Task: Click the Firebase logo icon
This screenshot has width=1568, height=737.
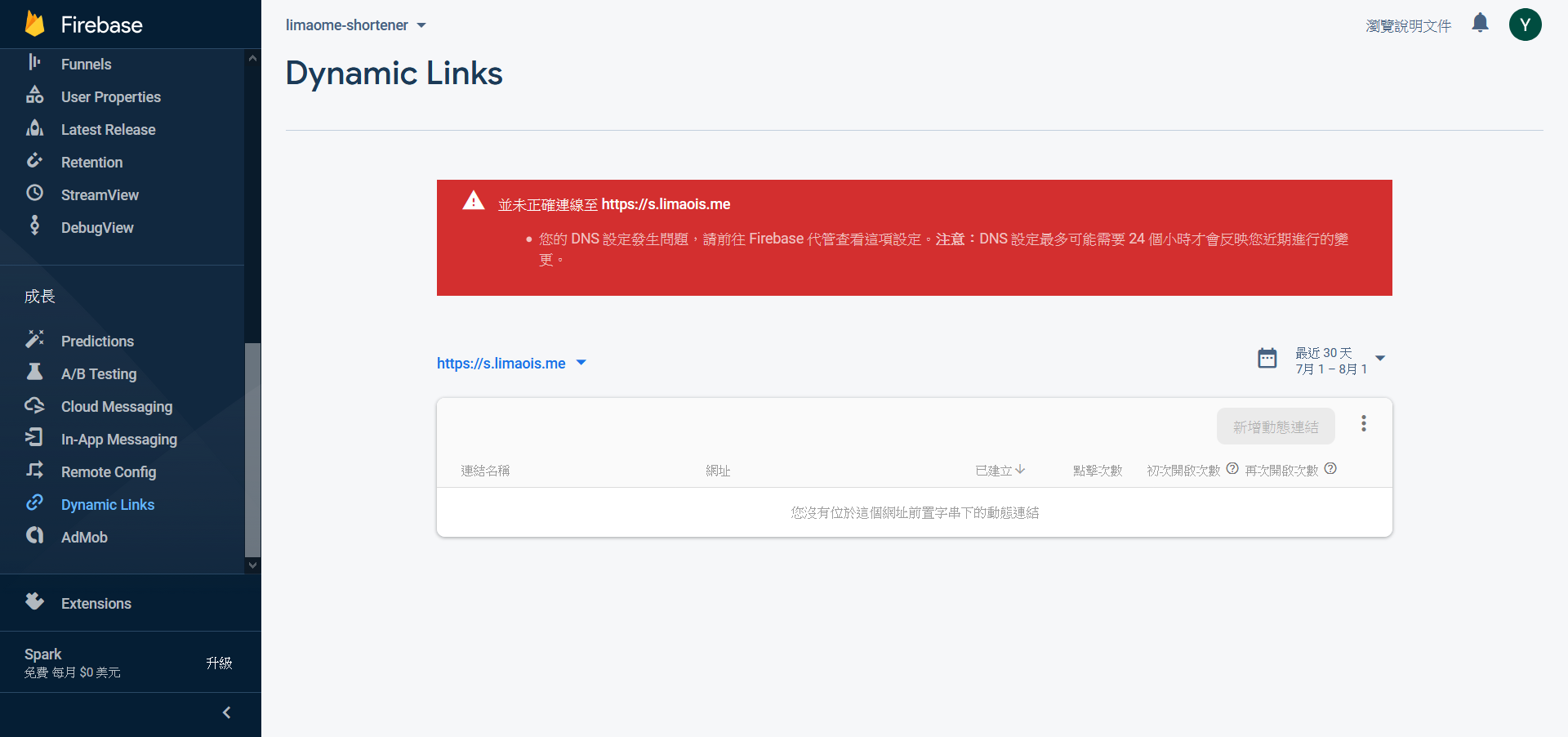Action: (x=34, y=24)
